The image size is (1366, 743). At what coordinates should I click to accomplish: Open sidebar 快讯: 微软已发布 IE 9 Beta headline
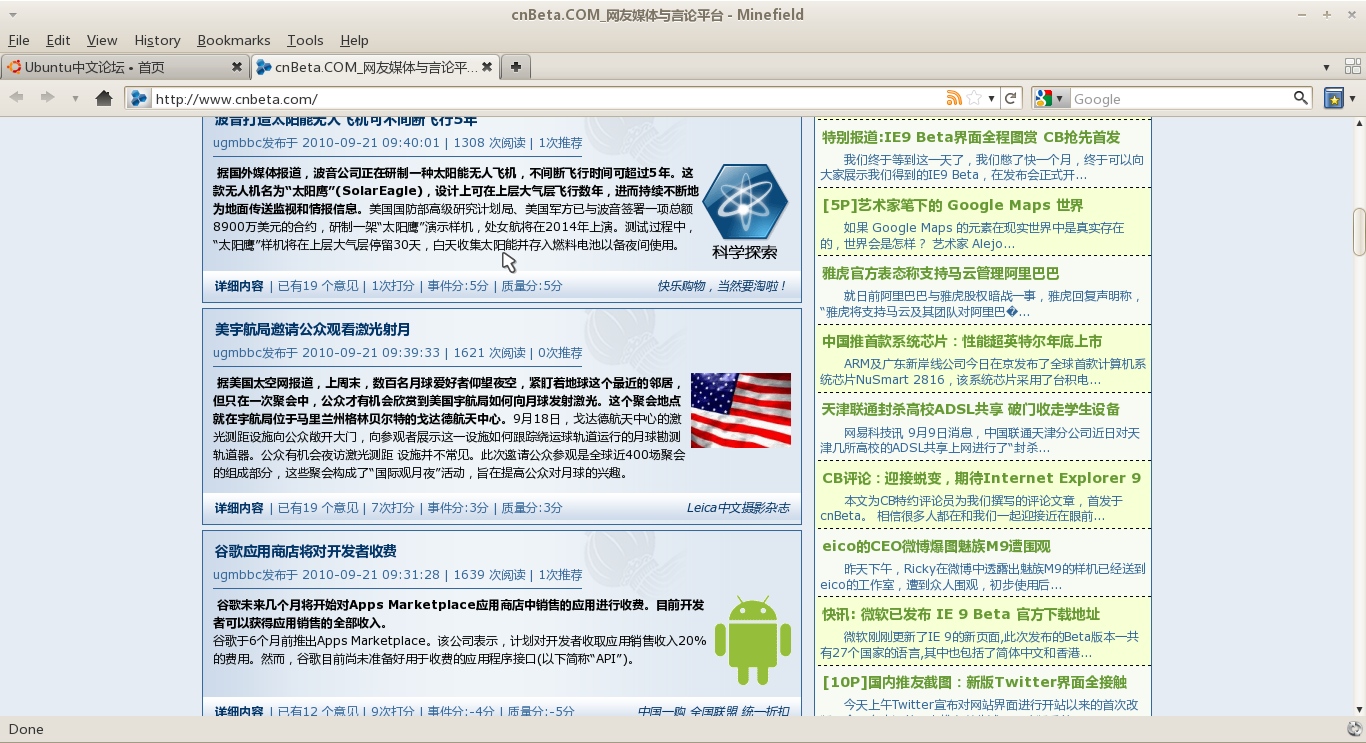point(961,614)
